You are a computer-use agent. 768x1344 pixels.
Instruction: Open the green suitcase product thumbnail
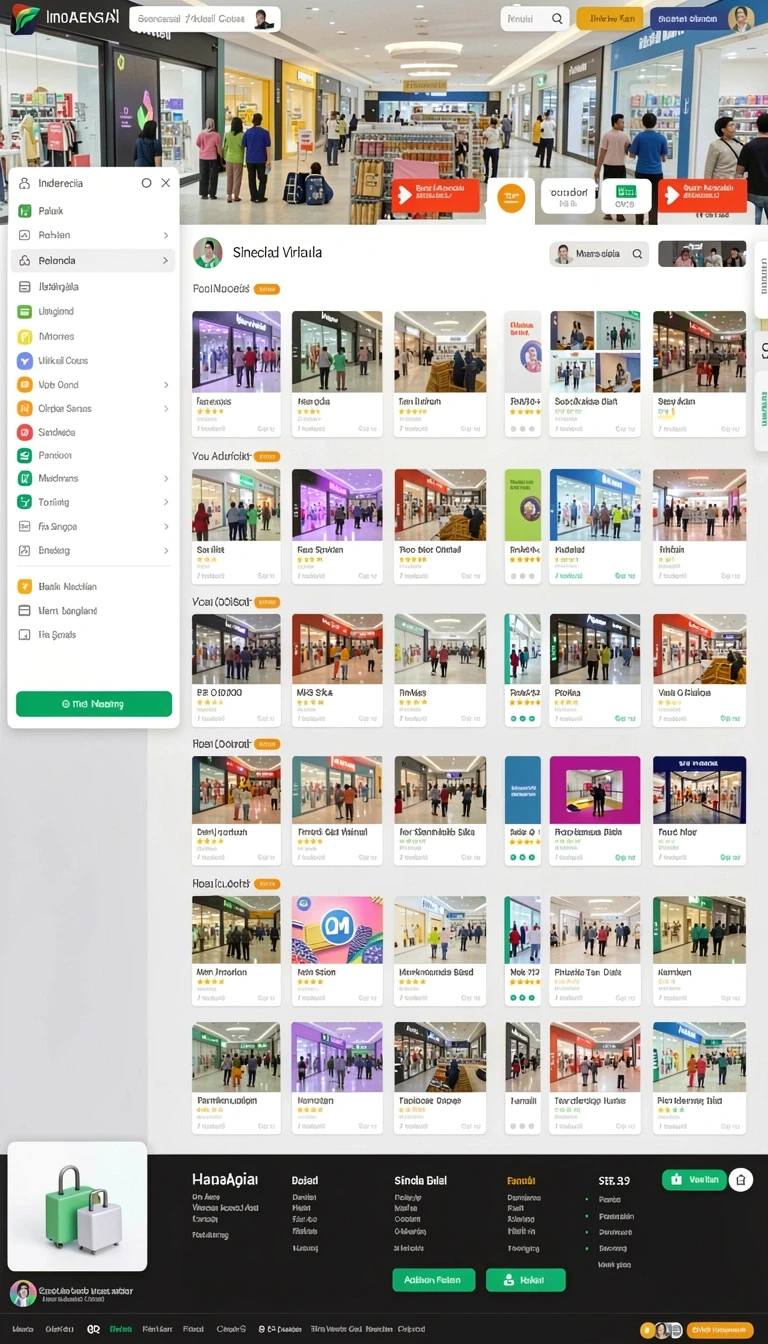click(x=77, y=1206)
